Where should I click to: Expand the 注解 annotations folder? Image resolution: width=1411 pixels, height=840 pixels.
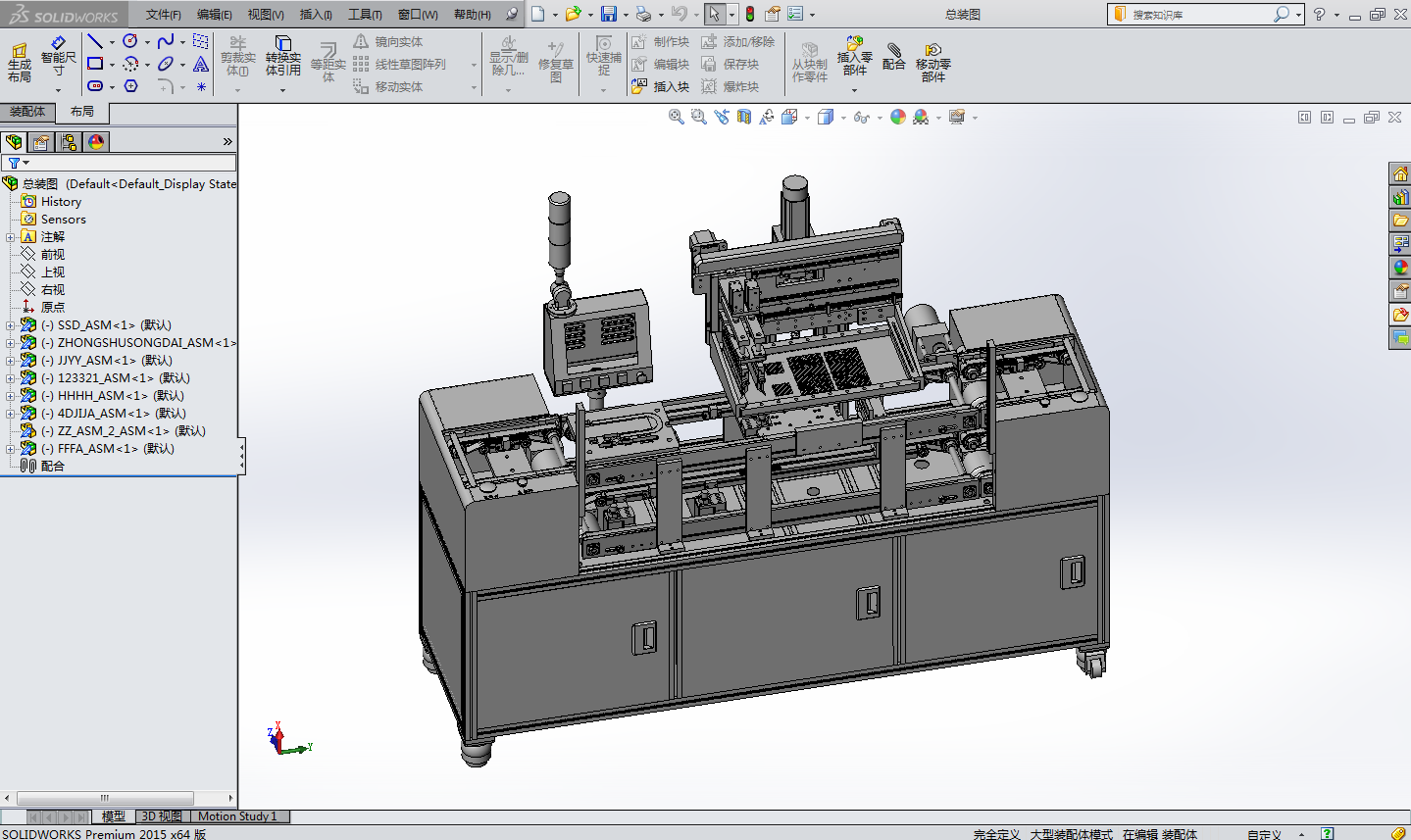pyautogui.click(x=11, y=237)
